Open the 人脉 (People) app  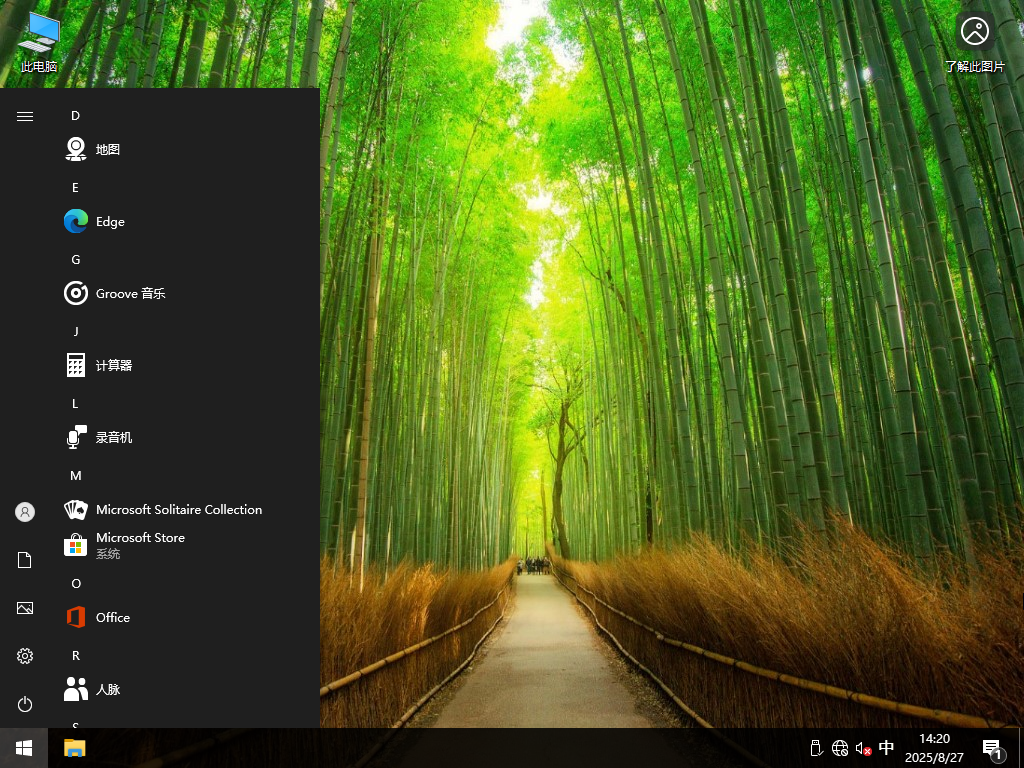coord(111,689)
